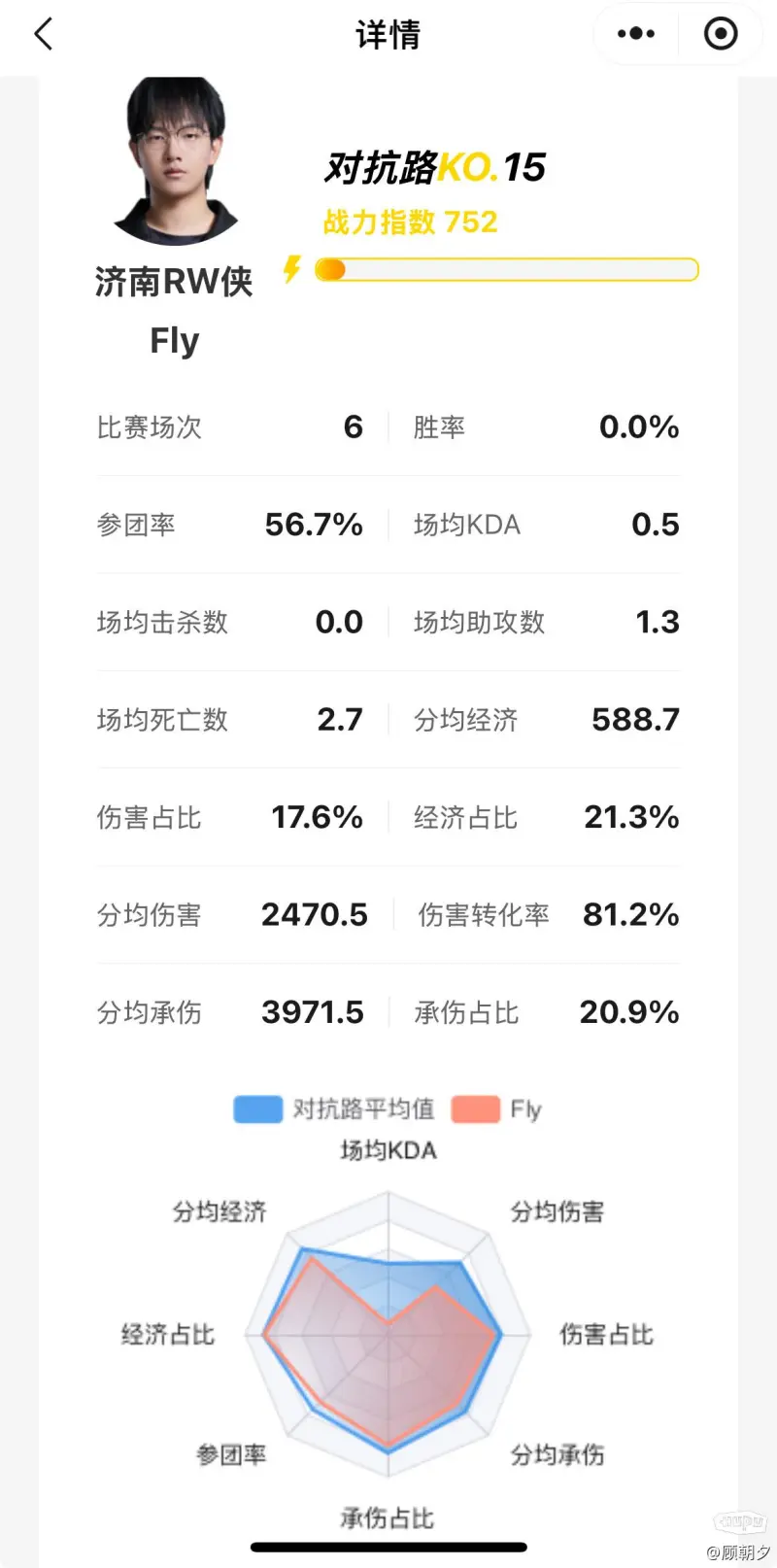The width and height of the screenshot is (777, 1568).
Task: Tap the 详情 page title
Action: 388,35
